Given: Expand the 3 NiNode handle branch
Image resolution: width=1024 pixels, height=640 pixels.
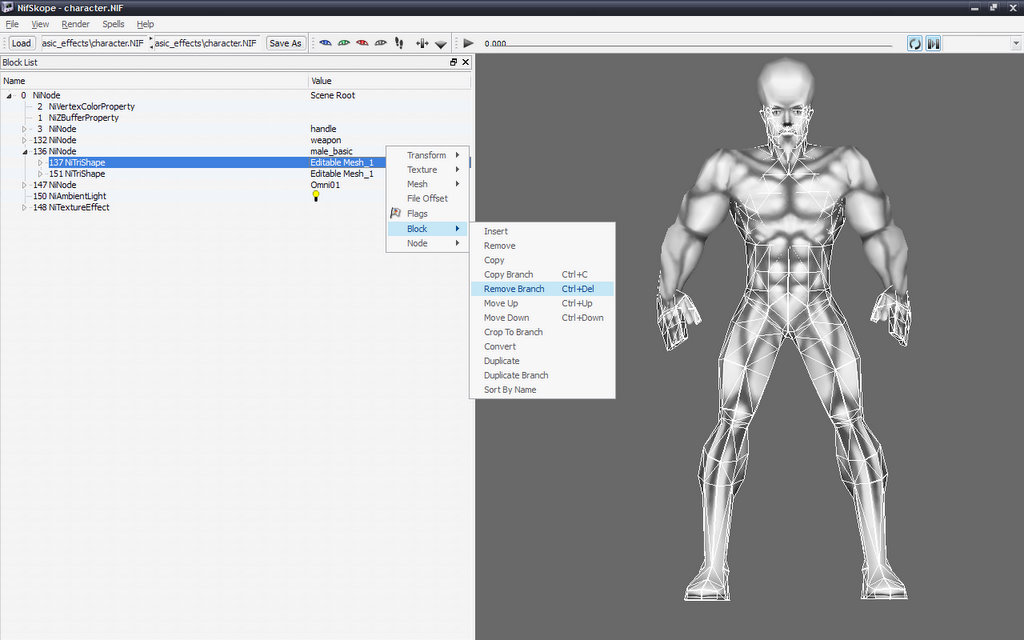Looking at the screenshot, I should pyautogui.click(x=25, y=129).
